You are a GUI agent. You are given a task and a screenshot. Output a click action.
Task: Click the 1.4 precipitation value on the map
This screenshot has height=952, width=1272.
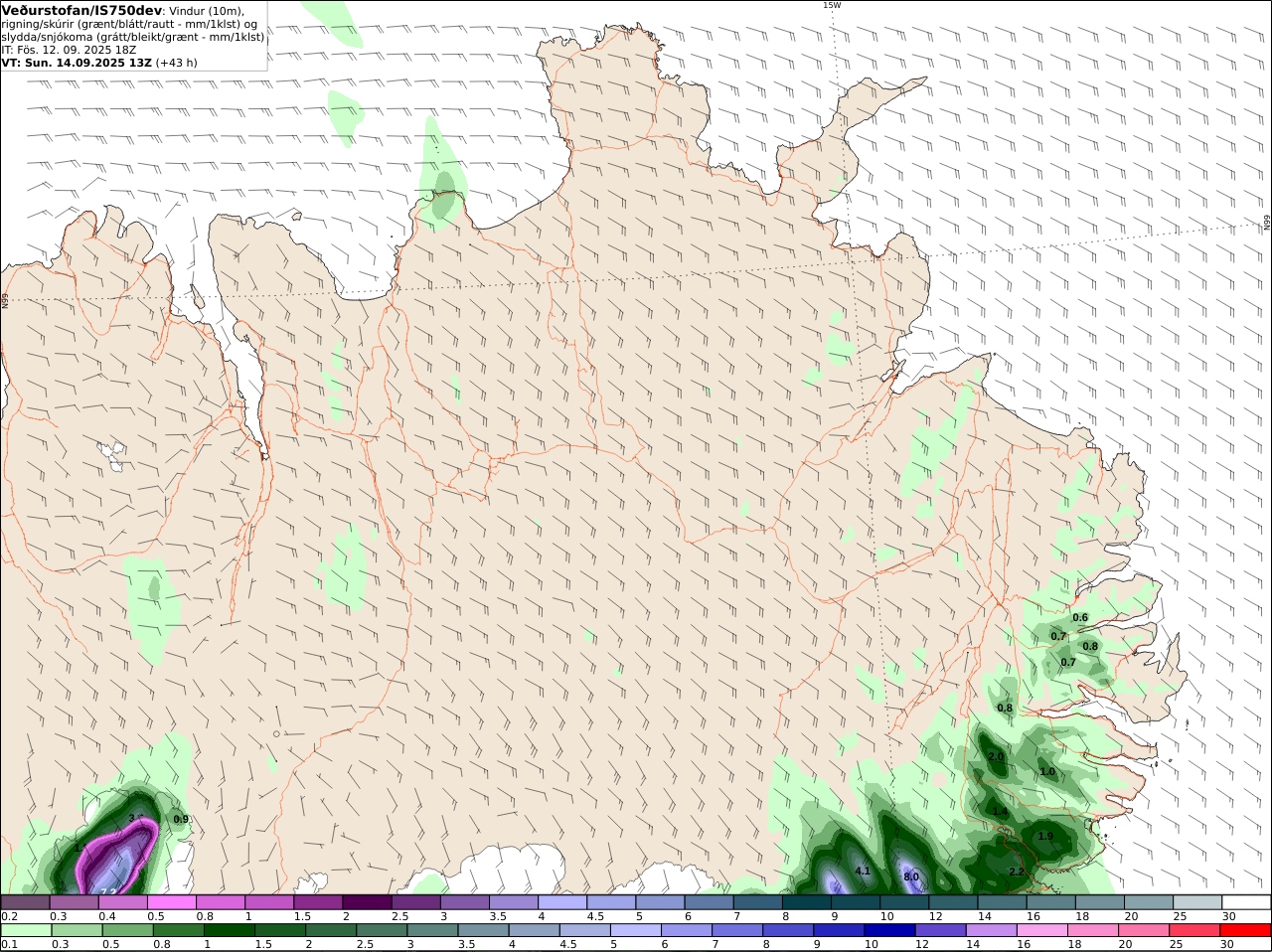[1000, 812]
